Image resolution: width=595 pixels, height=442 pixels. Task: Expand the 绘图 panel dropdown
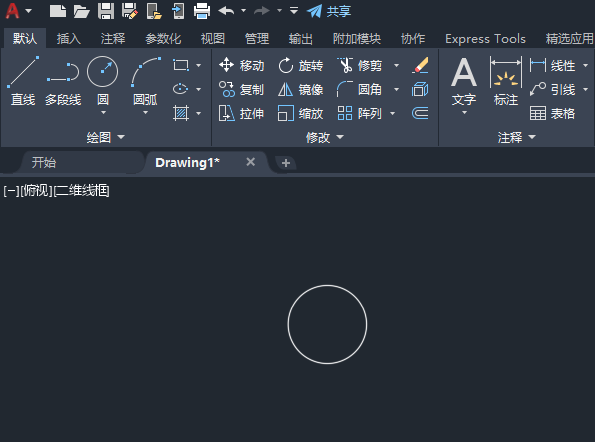(x=121, y=137)
